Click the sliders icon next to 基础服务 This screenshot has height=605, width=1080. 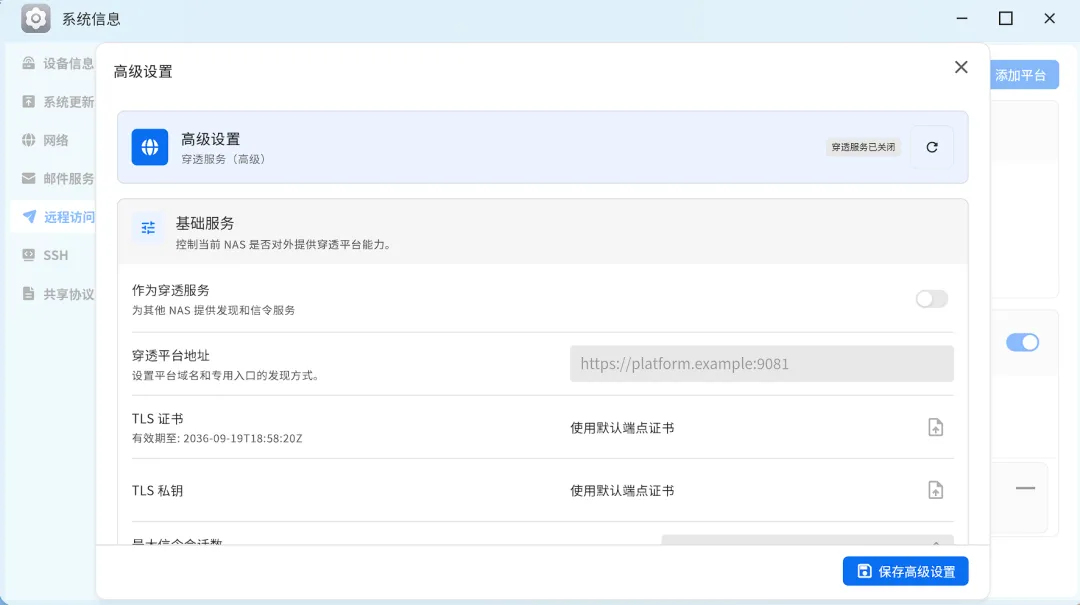148,228
